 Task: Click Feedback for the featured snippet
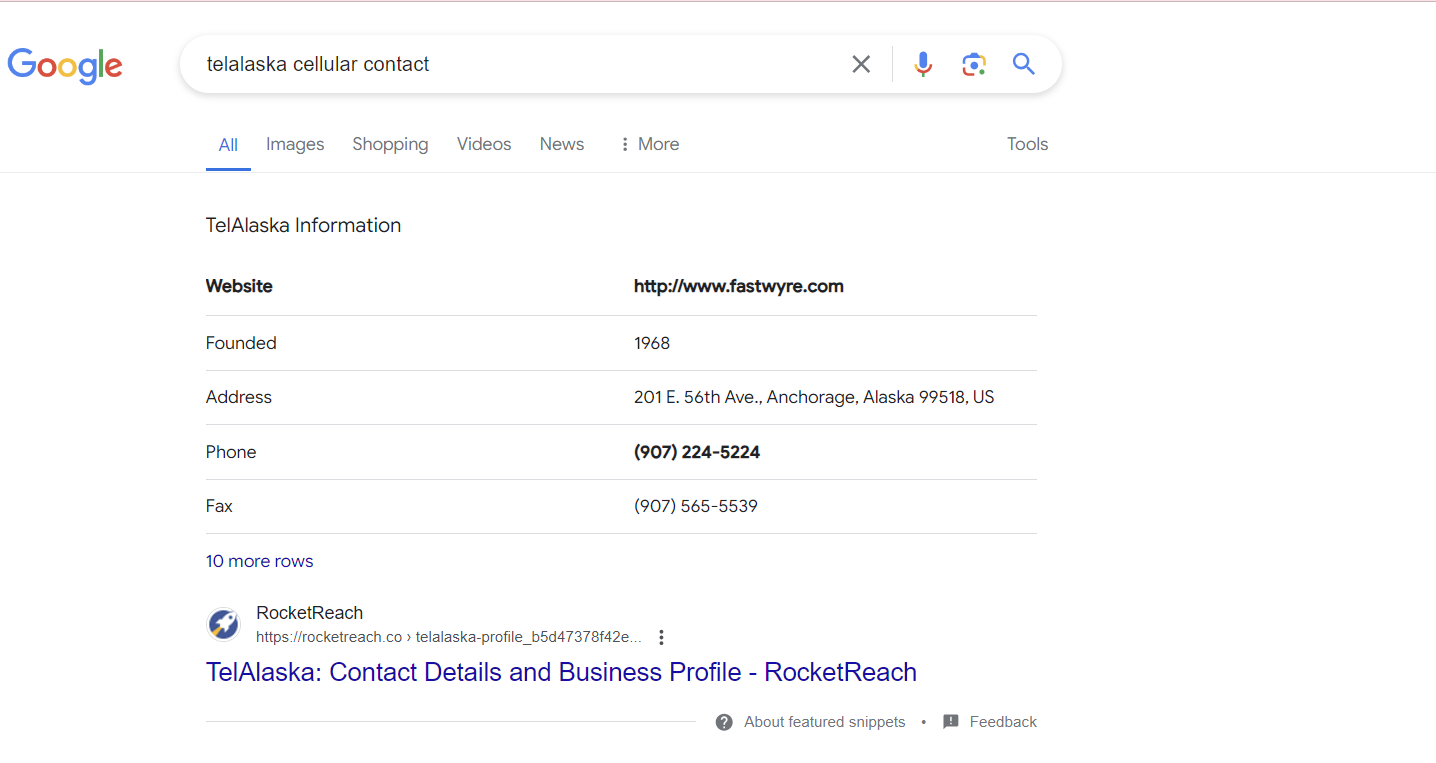tap(1002, 721)
